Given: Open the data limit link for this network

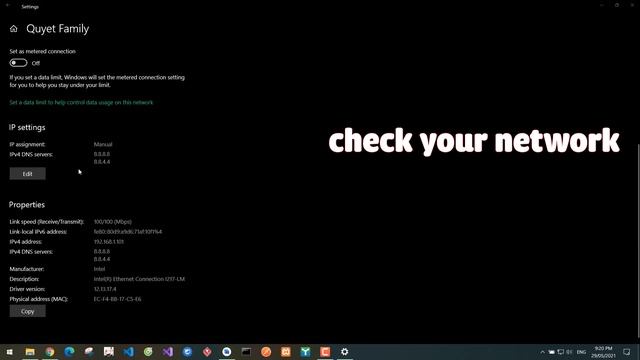Looking at the screenshot, I should [81, 102].
